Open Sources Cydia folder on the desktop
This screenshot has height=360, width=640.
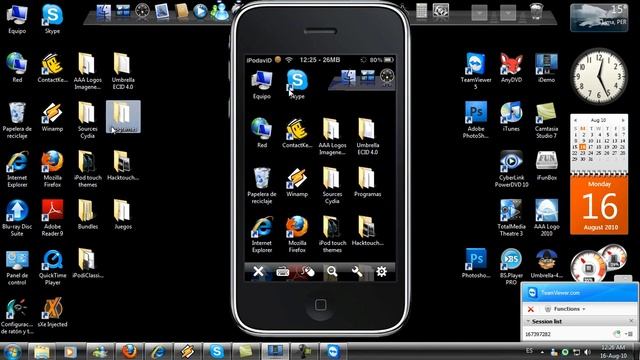point(87,120)
